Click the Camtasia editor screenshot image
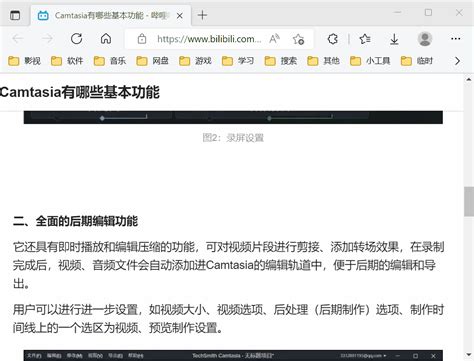This screenshot has width=474, height=361. pos(233,355)
